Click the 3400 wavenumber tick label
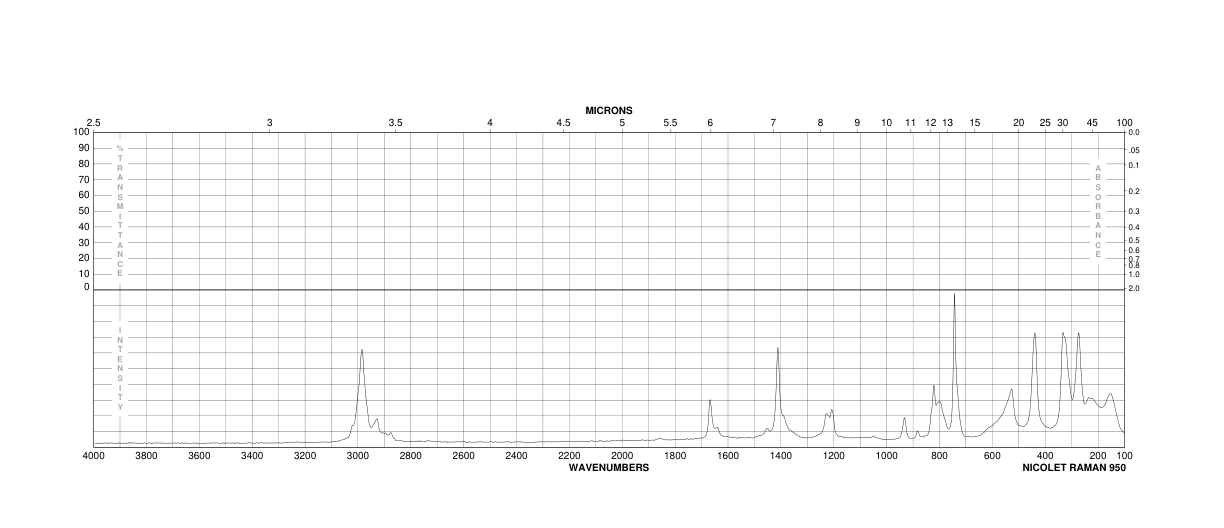Viewport: 1224px width, 528px height. (x=252, y=456)
